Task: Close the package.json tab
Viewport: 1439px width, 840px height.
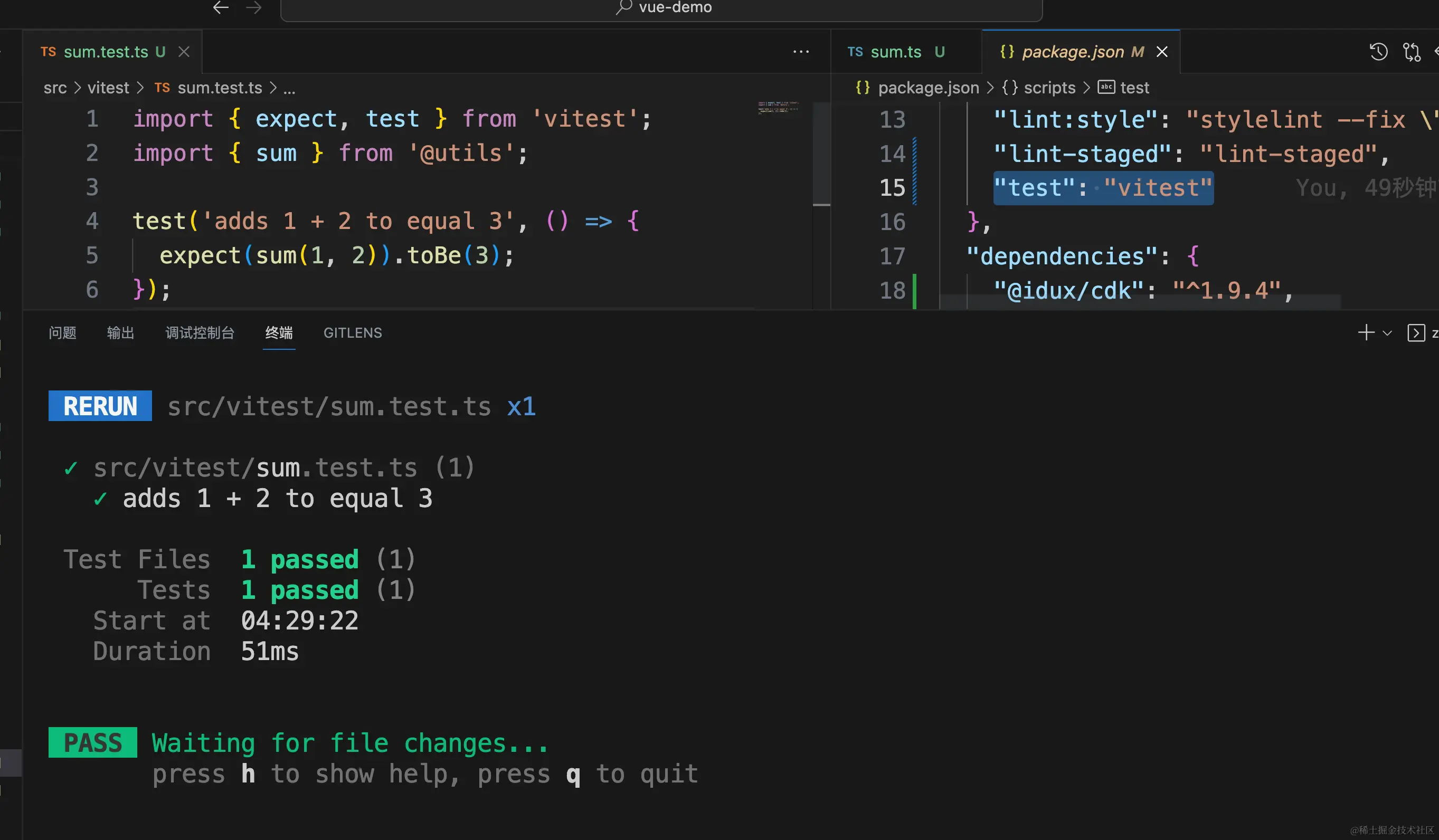Action: point(1161,52)
